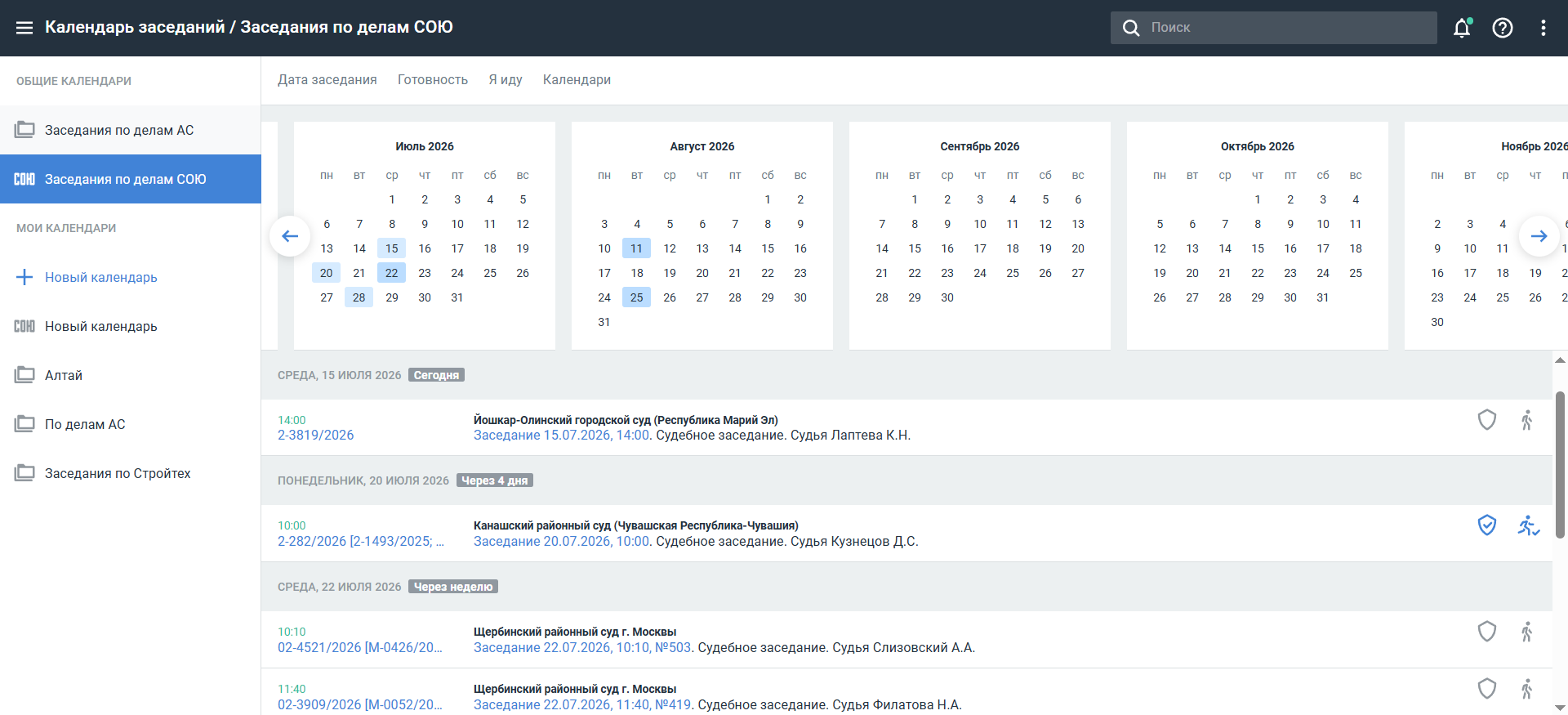Viewport: 1568px width, 715px height.
Task: Select August 11 in Август 2026
Action: click(637, 248)
